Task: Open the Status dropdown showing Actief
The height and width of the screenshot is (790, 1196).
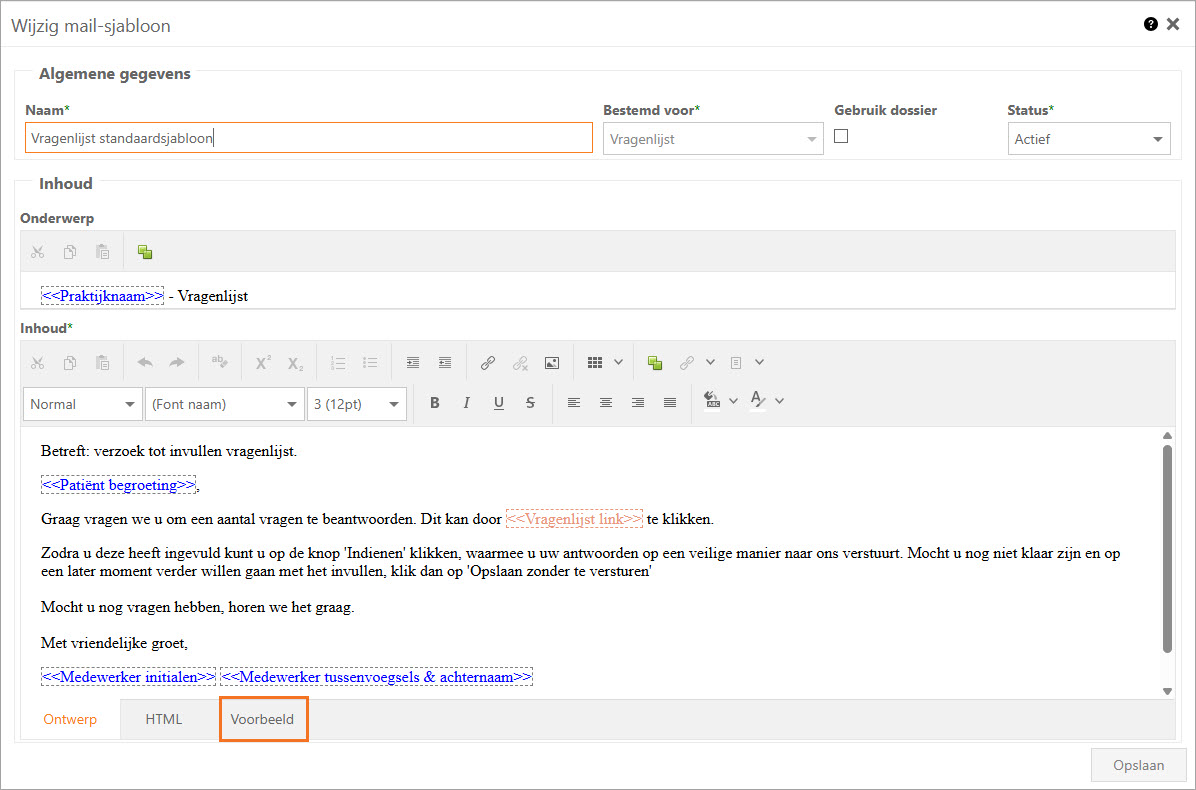Action: coord(1088,139)
